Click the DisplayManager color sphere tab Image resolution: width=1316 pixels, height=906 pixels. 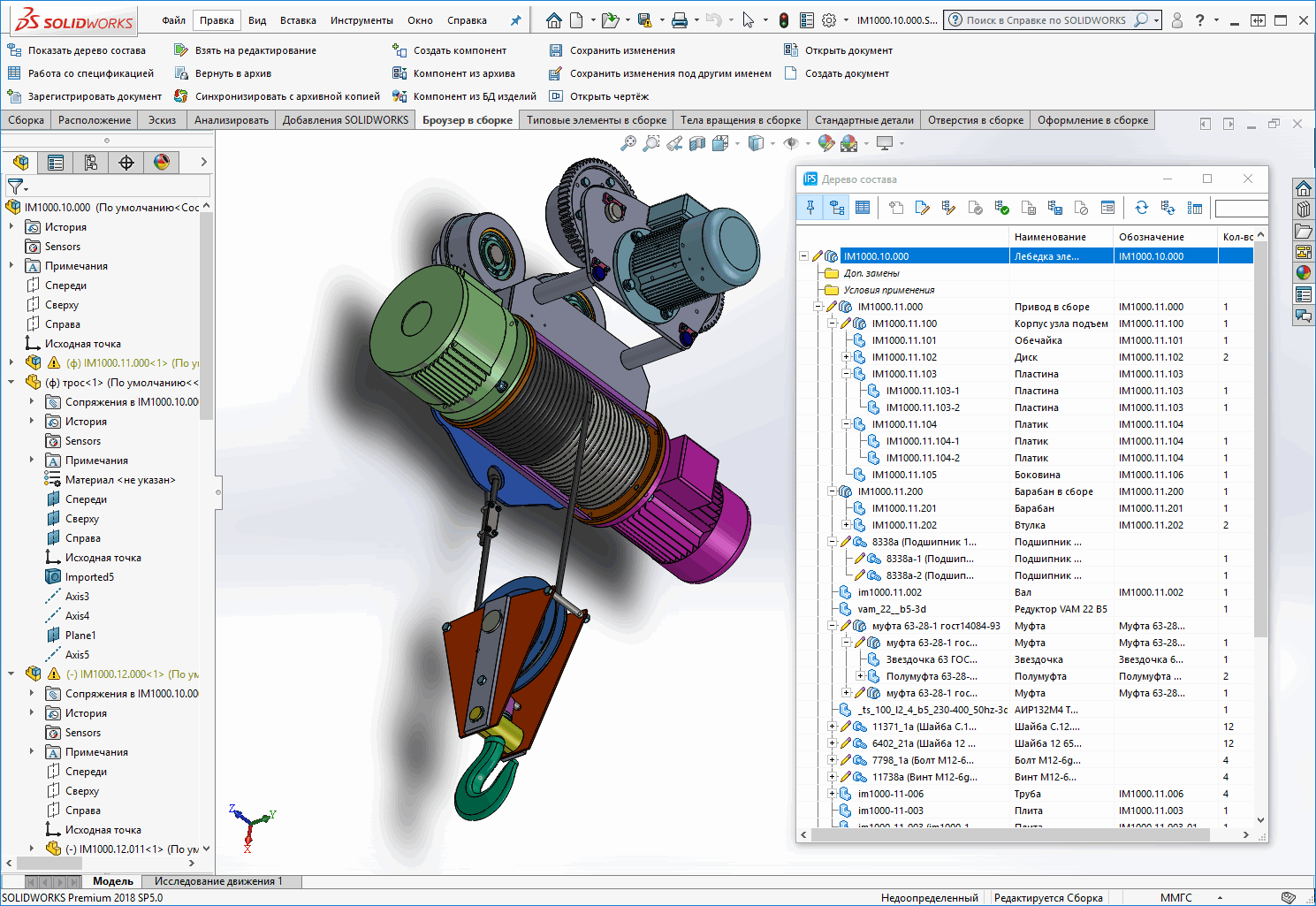click(162, 163)
